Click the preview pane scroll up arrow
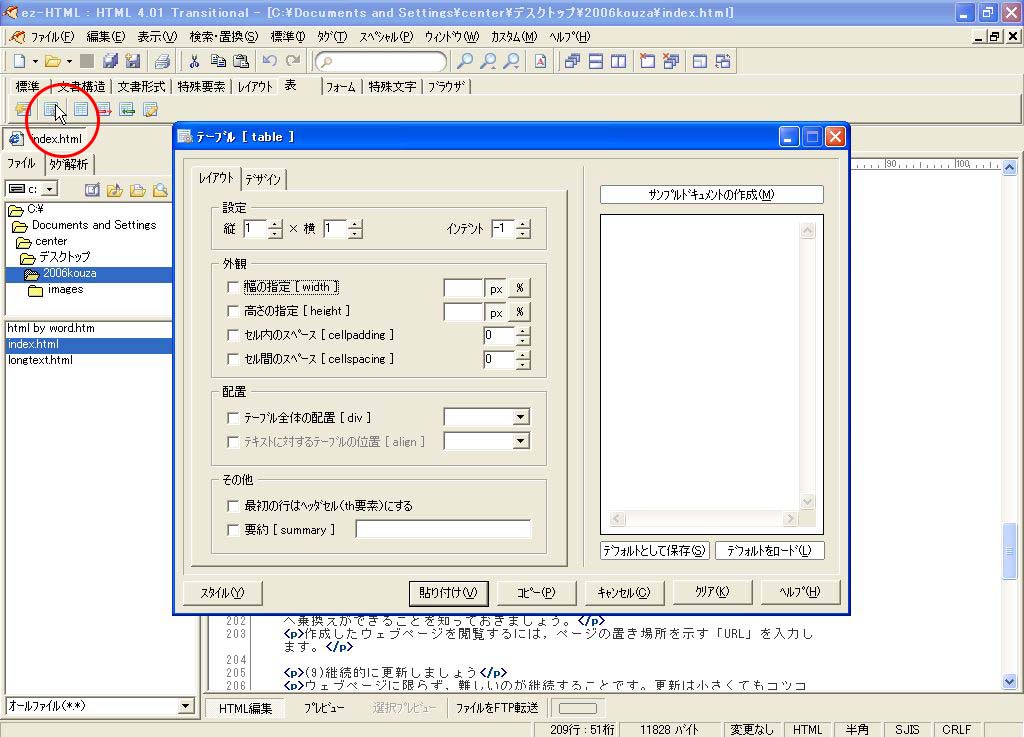The width and height of the screenshot is (1024, 737). pyautogui.click(x=807, y=230)
